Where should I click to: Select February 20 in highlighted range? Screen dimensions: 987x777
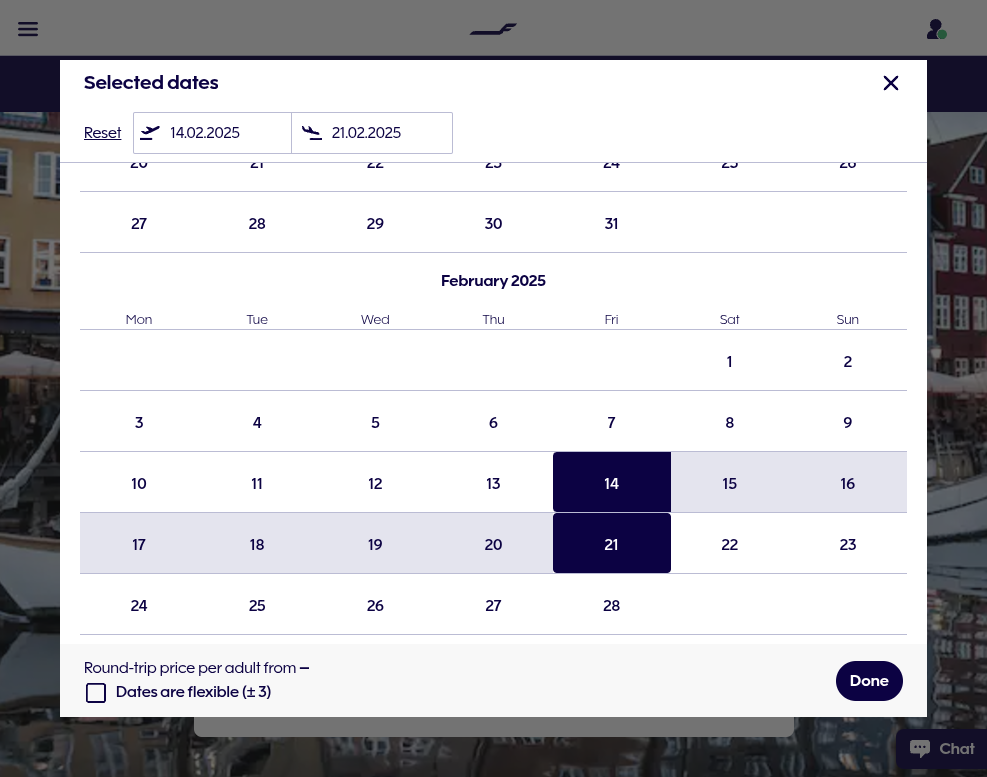click(494, 545)
